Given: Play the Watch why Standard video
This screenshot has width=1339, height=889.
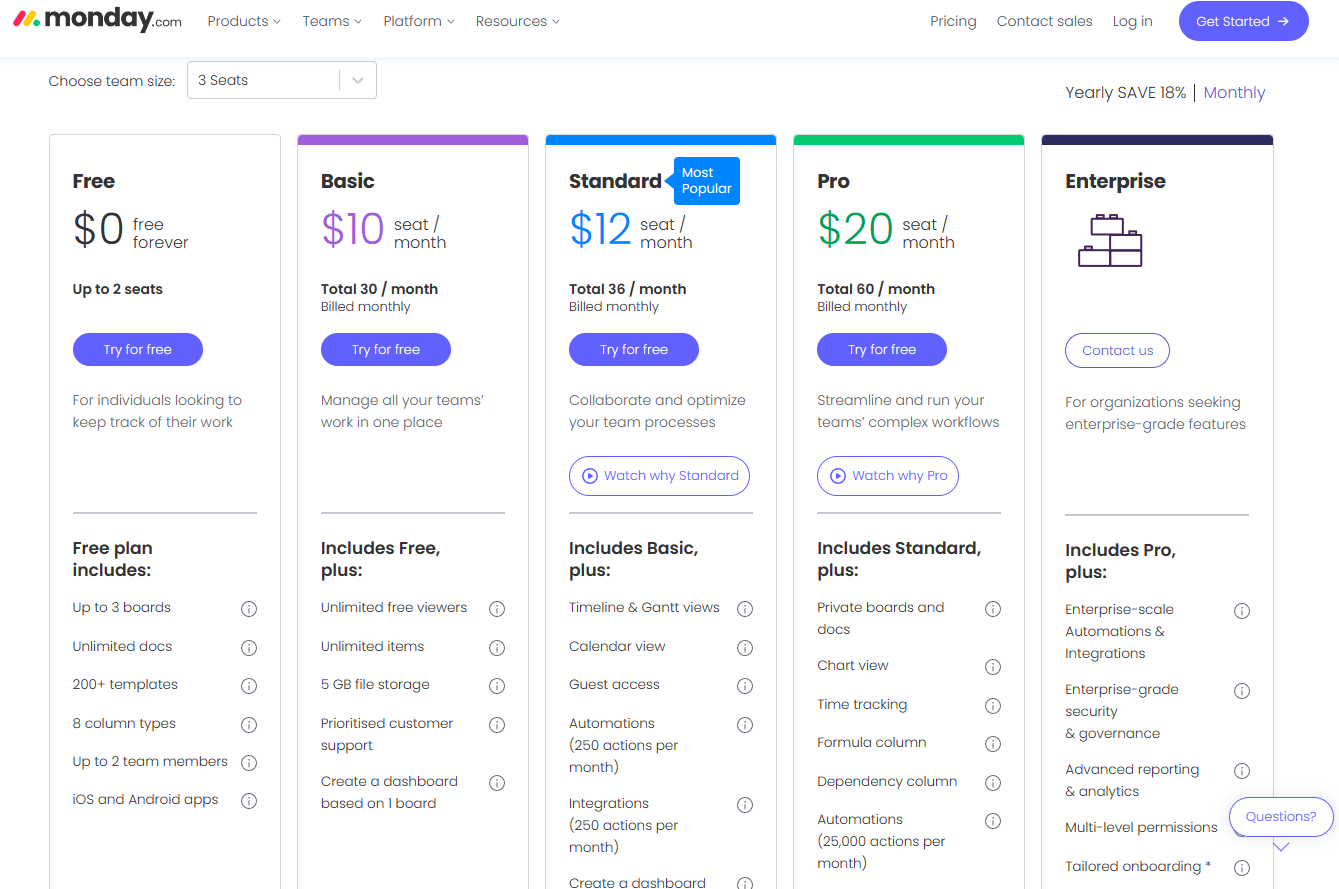Looking at the screenshot, I should coord(659,476).
